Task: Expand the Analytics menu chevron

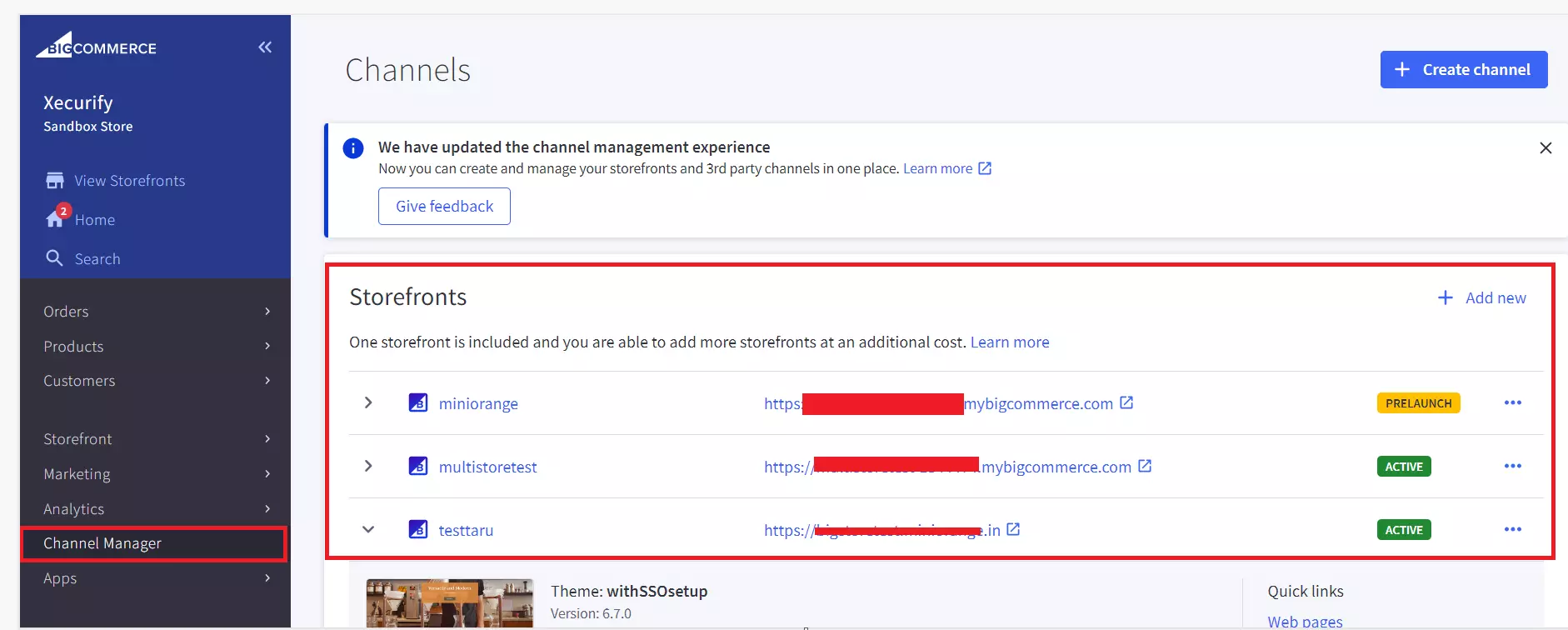Action: tap(267, 509)
